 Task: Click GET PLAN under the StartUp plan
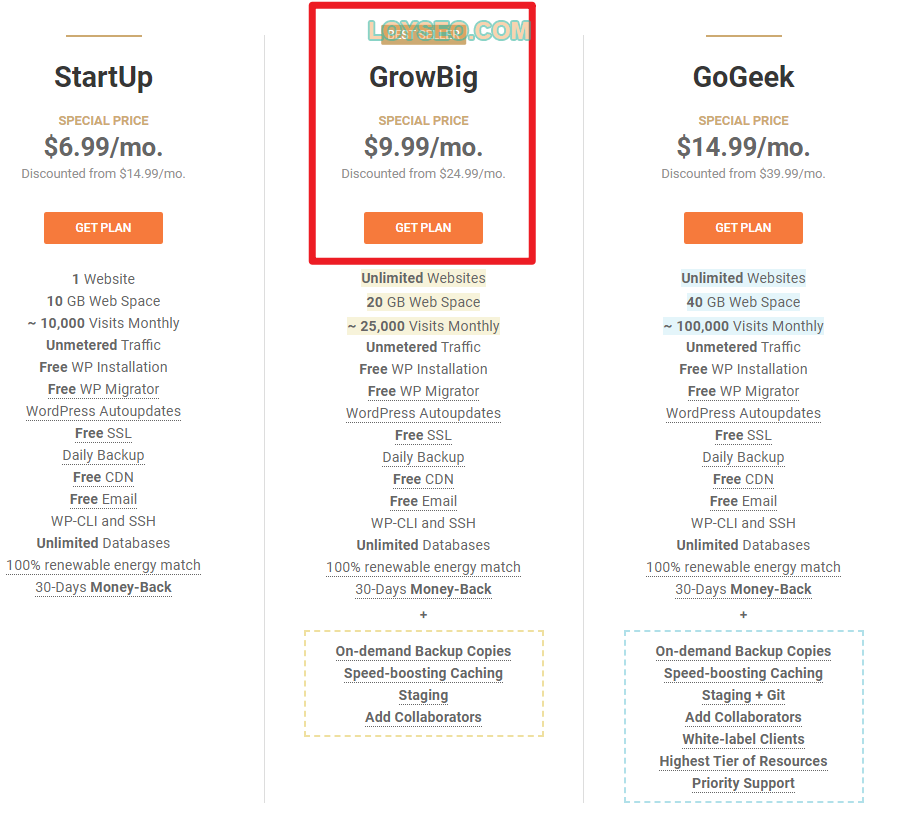coord(103,228)
